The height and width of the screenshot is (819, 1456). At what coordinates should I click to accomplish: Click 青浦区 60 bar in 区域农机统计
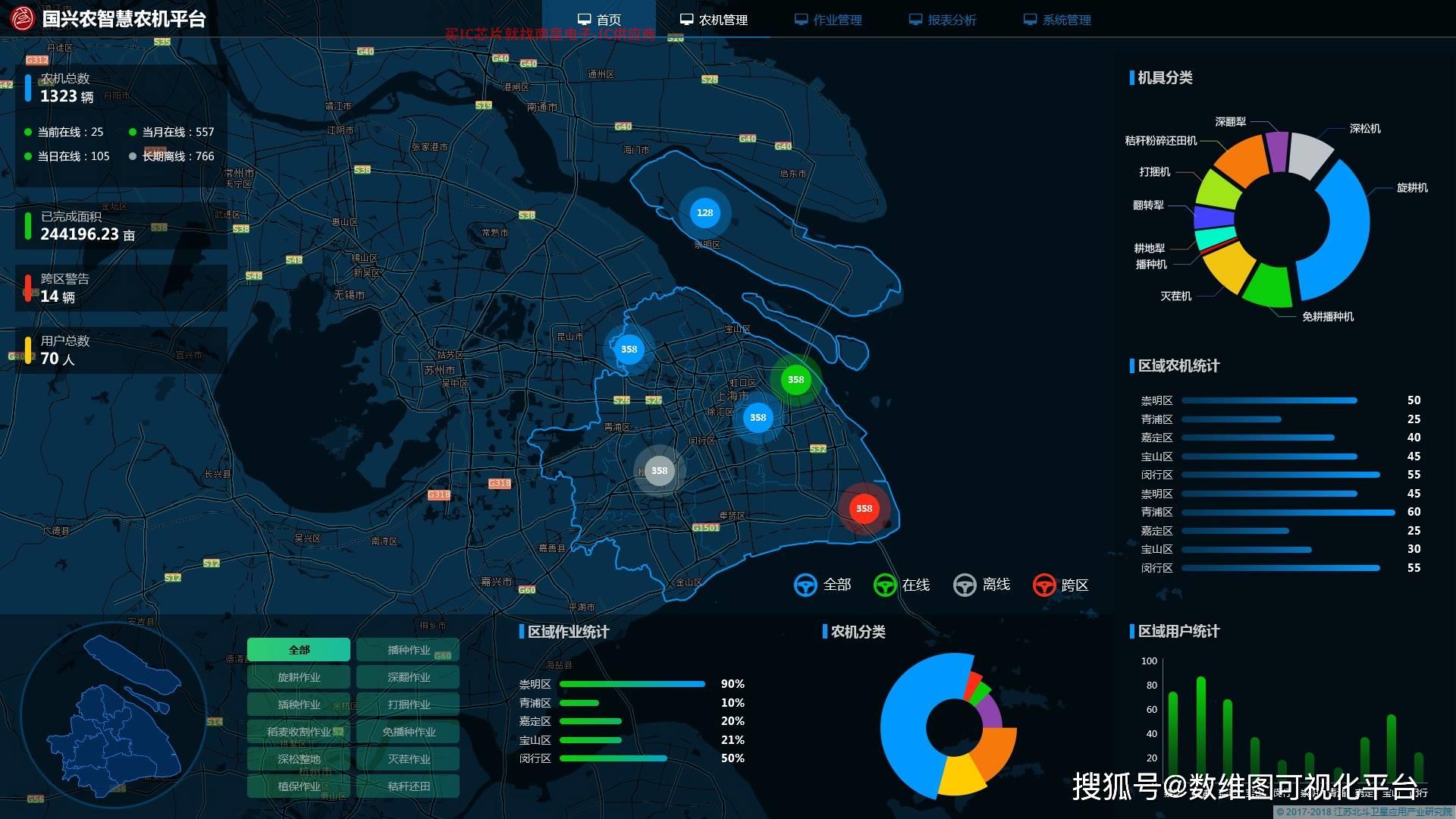coord(1288,512)
